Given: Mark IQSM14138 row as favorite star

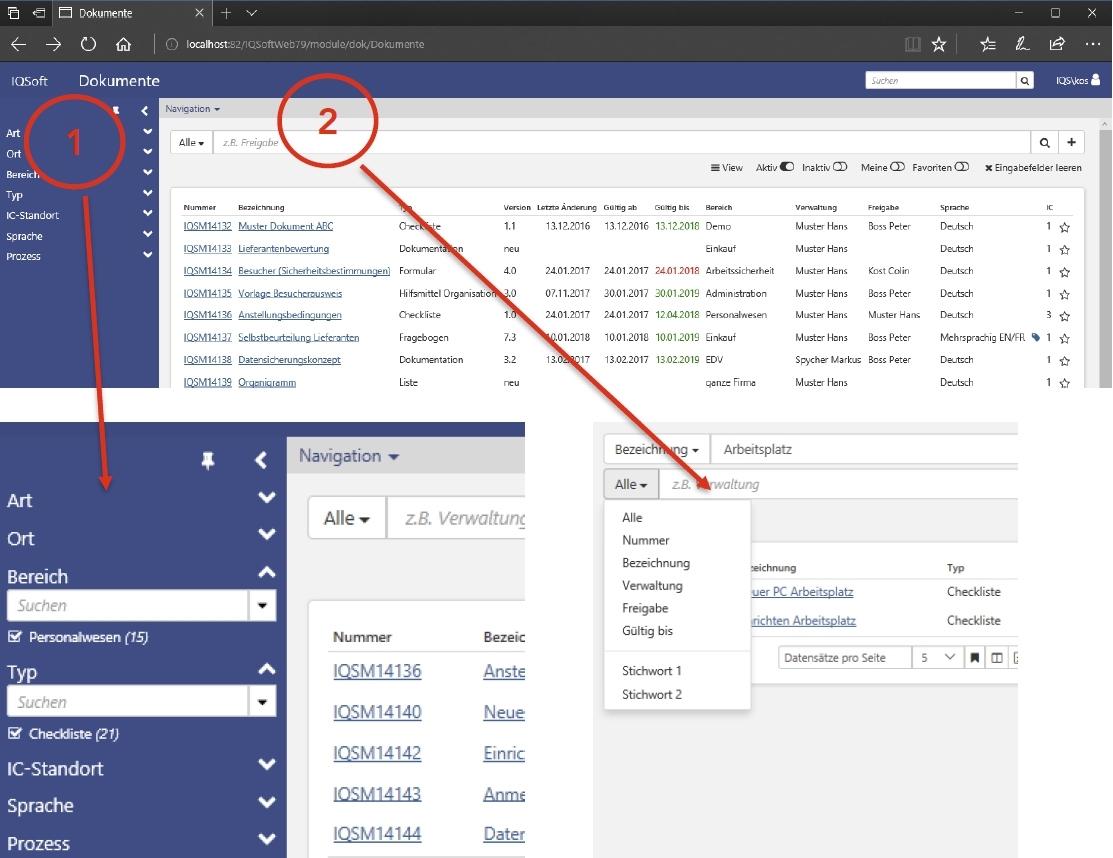Looking at the screenshot, I should point(1065,361).
